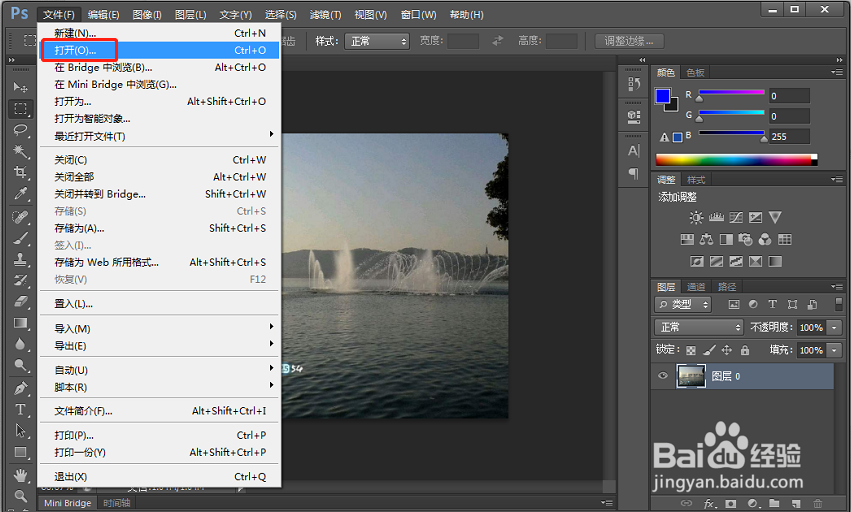This screenshot has width=851, height=512.
Task: Open the 不透明度 slider arrow
Action: coord(835,327)
